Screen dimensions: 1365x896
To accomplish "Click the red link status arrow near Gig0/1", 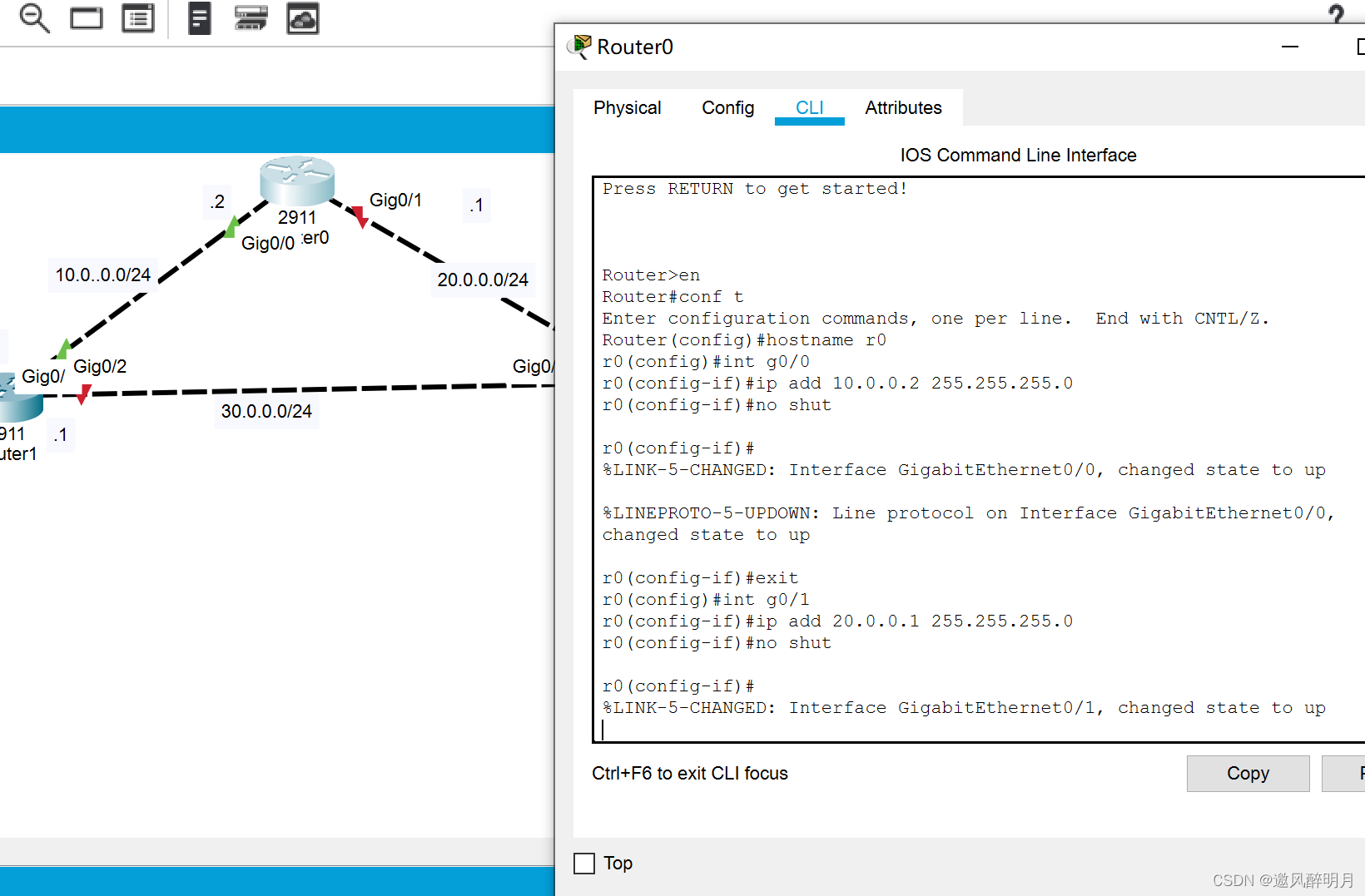I will tap(360, 217).
